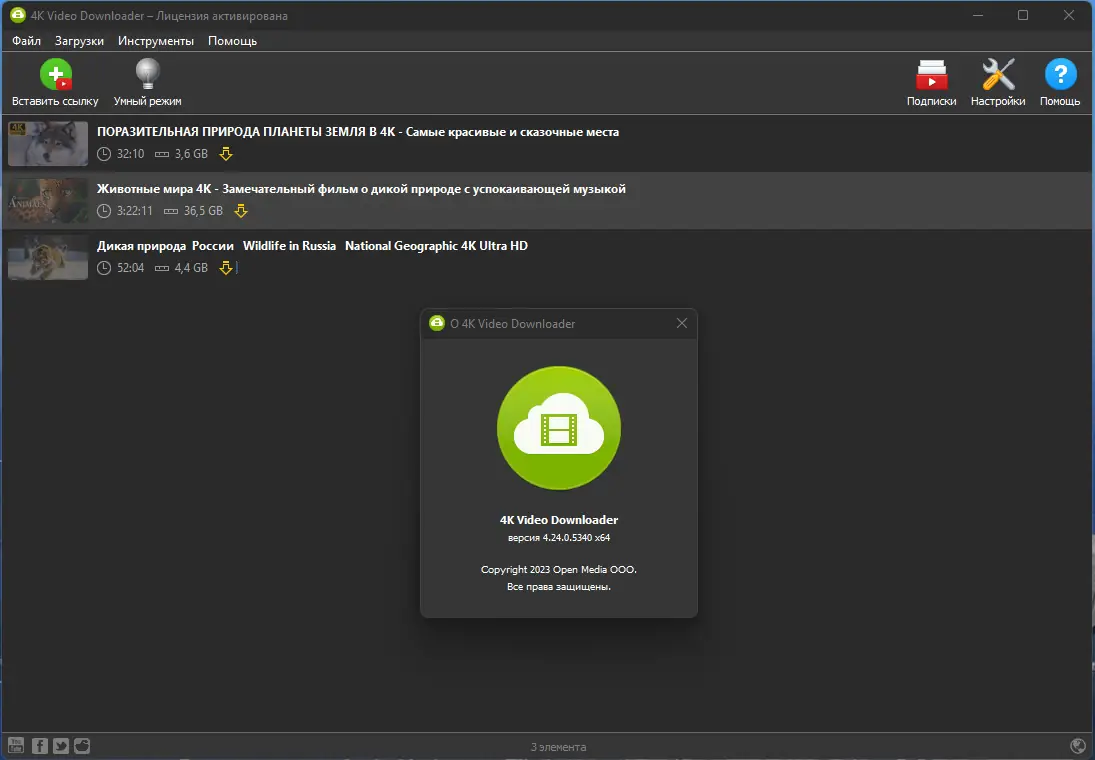Select the wolf thumbnail of first video
Viewport: 1095px width, 760px height.
coord(48,143)
